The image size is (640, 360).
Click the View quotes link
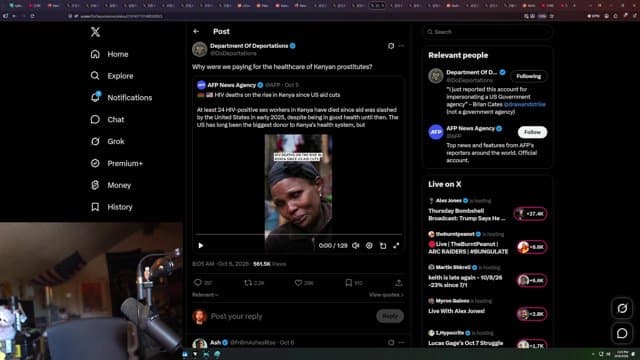[x=386, y=295]
